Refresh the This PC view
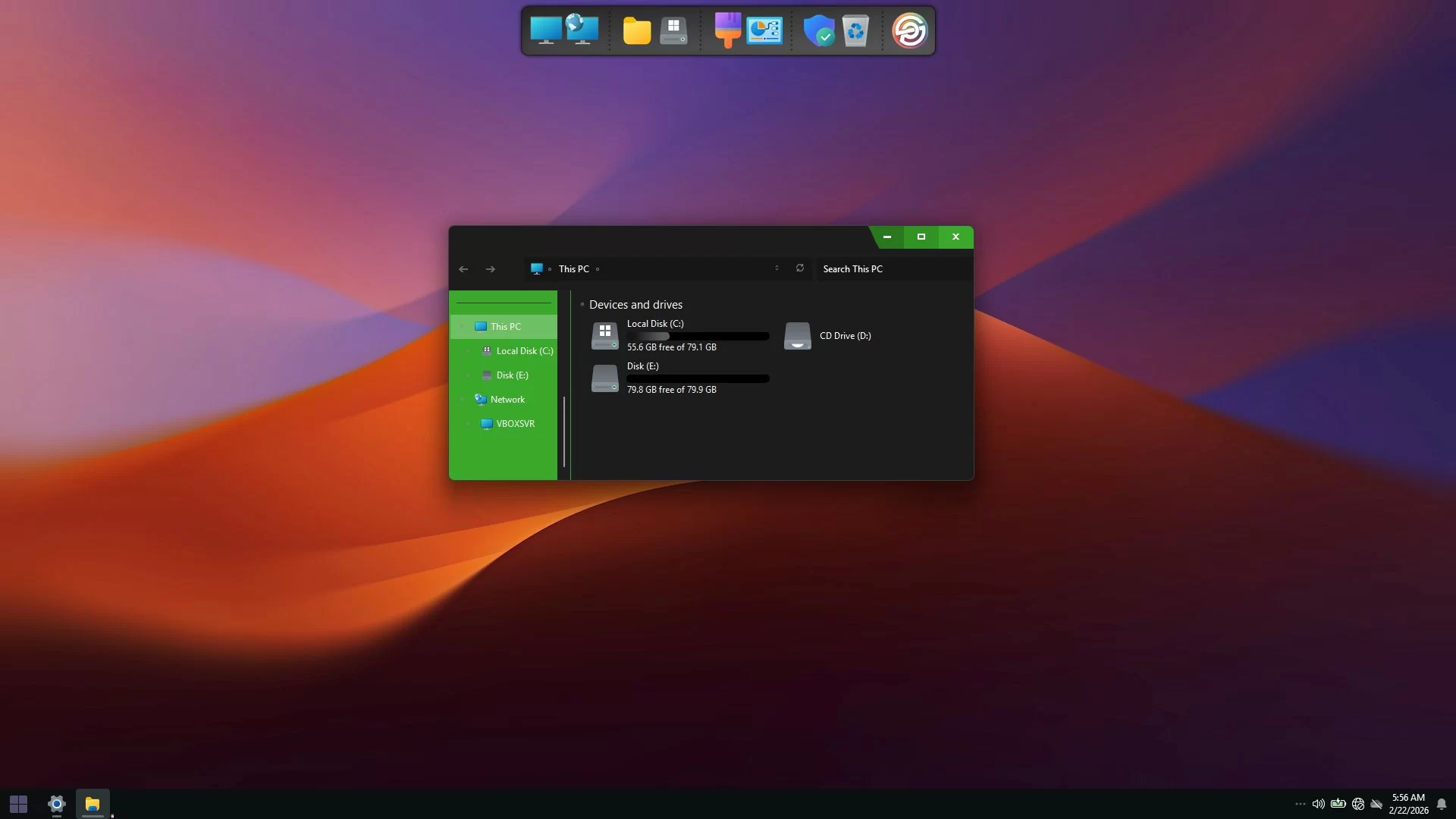 [799, 268]
